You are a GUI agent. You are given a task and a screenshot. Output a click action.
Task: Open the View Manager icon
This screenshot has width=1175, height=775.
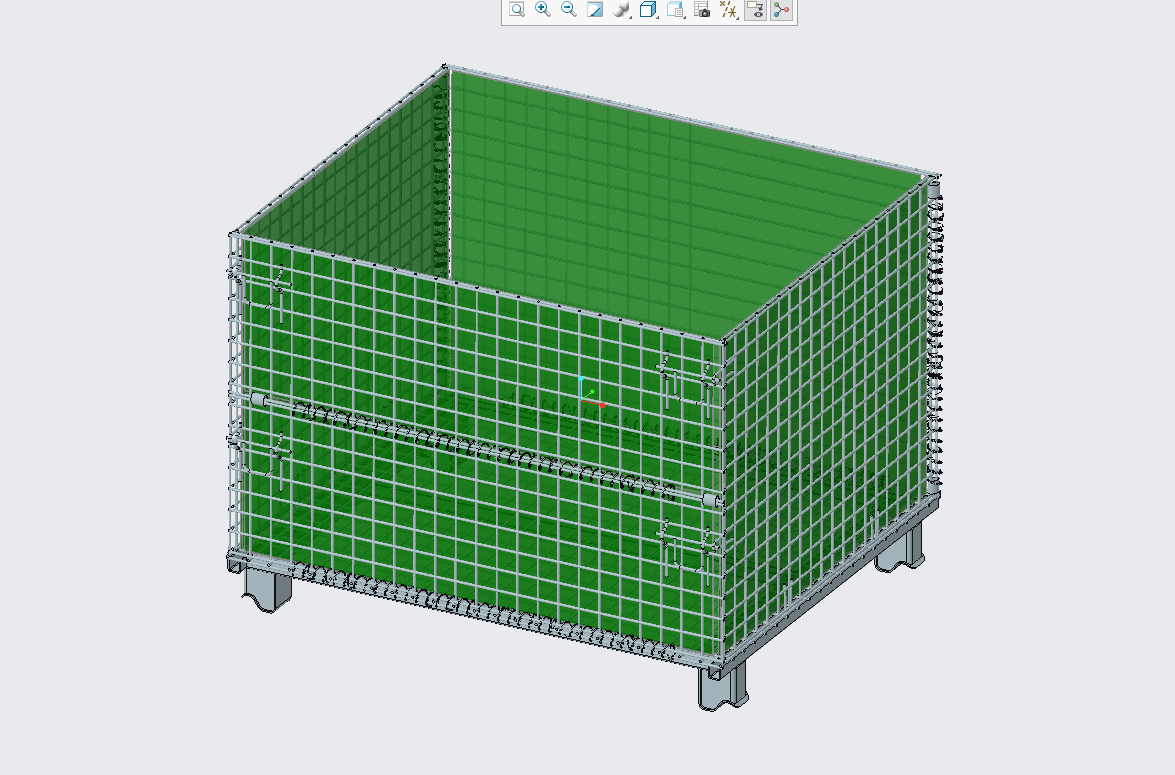(x=675, y=9)
